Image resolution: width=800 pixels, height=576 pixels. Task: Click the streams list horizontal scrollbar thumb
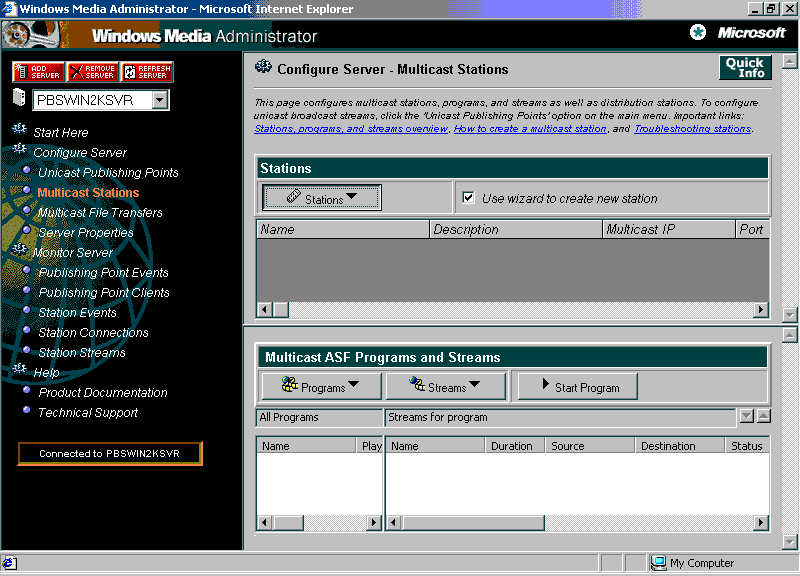472,523
